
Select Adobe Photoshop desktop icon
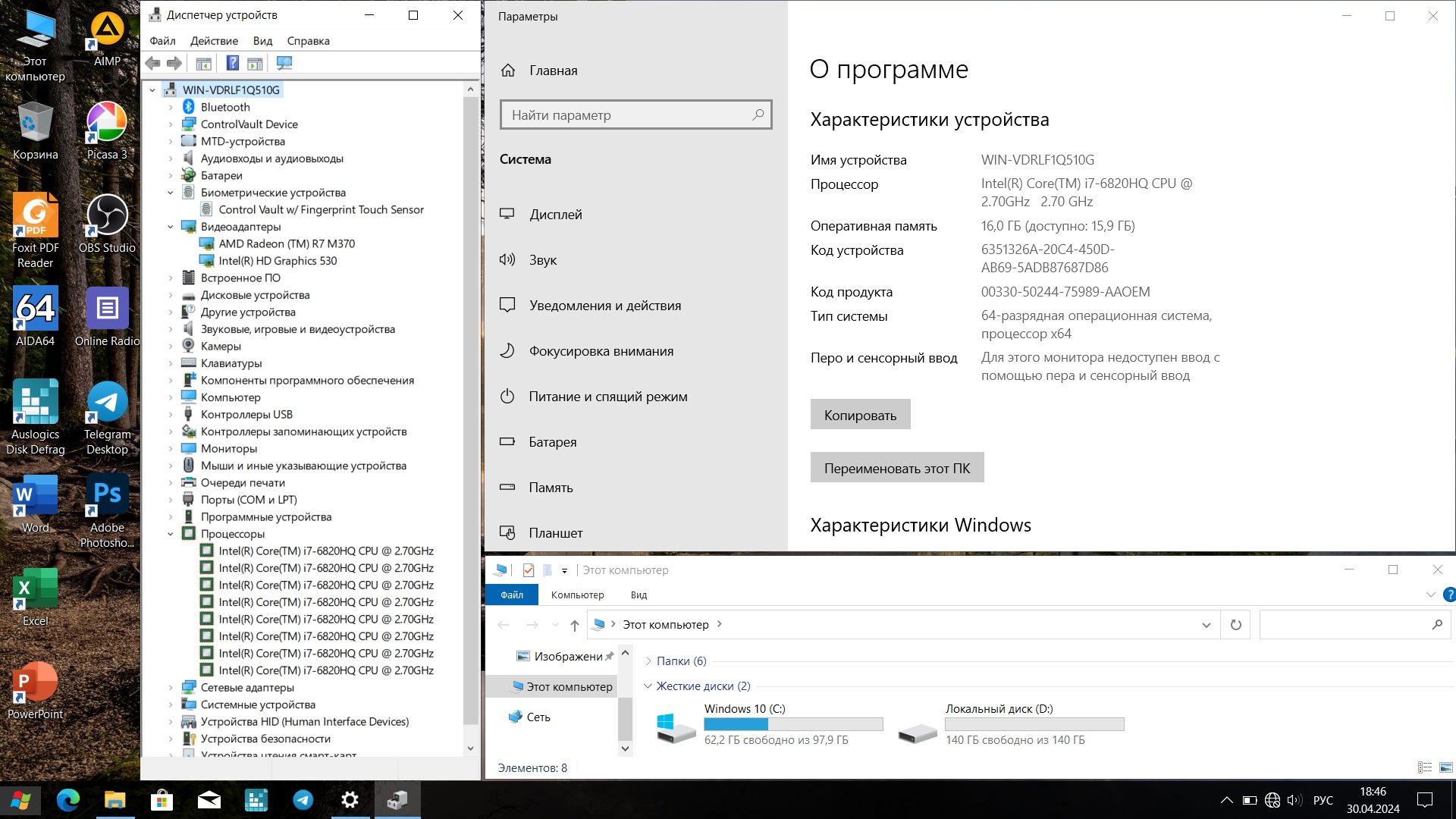[x=107, y=510]
